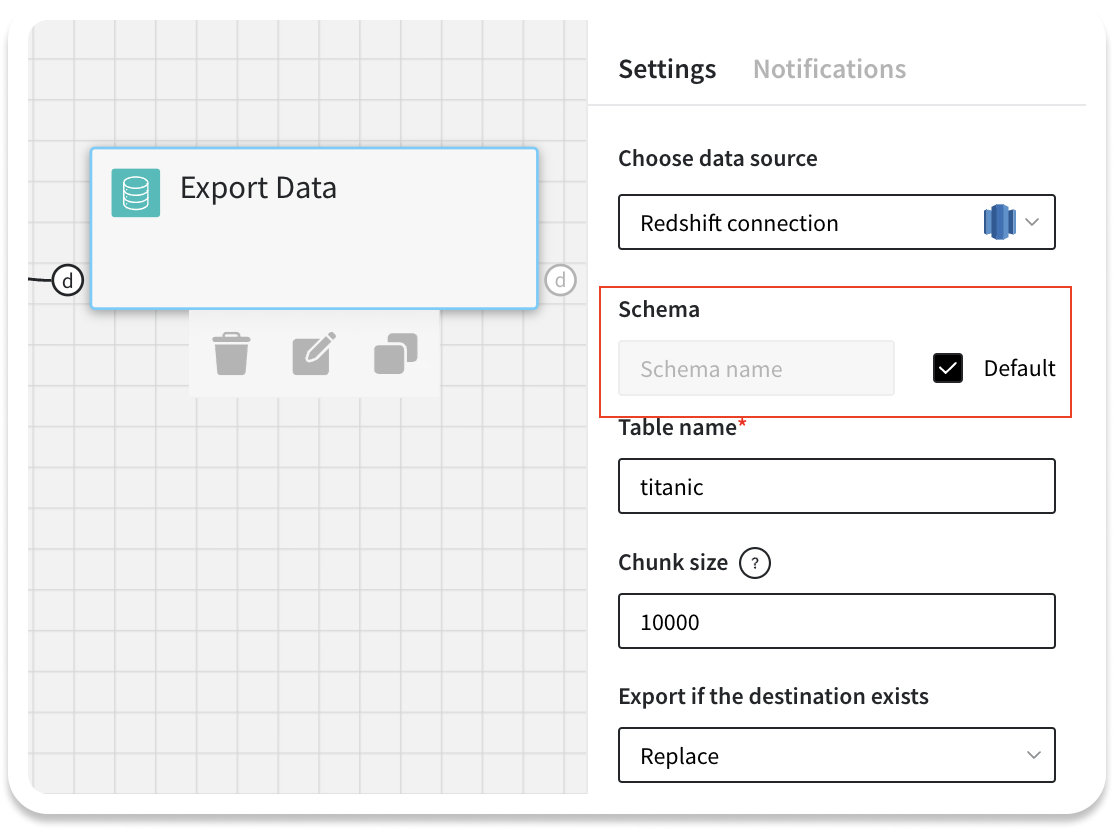The image size is (1114, 830).
Task: Edit the Export Data node with pencil icon
Action: click(313, 353)
